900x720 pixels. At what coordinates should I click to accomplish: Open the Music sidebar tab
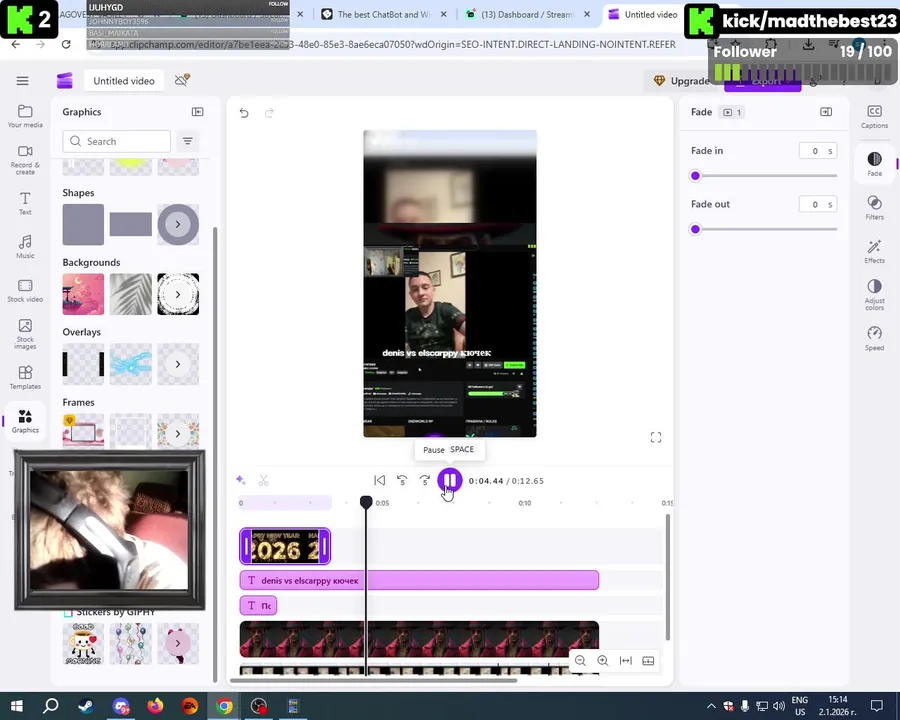(25, 247)
